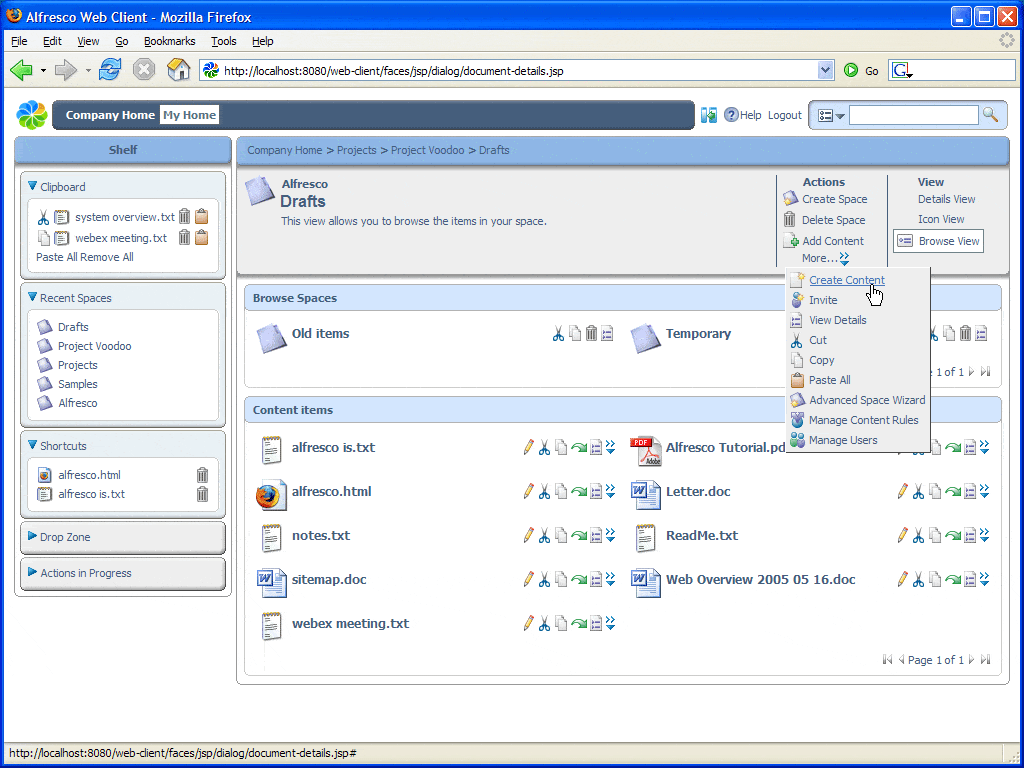Click the Firefox Home toolbar icon
1024x768 pixels.
pyautogui.click(x=178, y=69)
